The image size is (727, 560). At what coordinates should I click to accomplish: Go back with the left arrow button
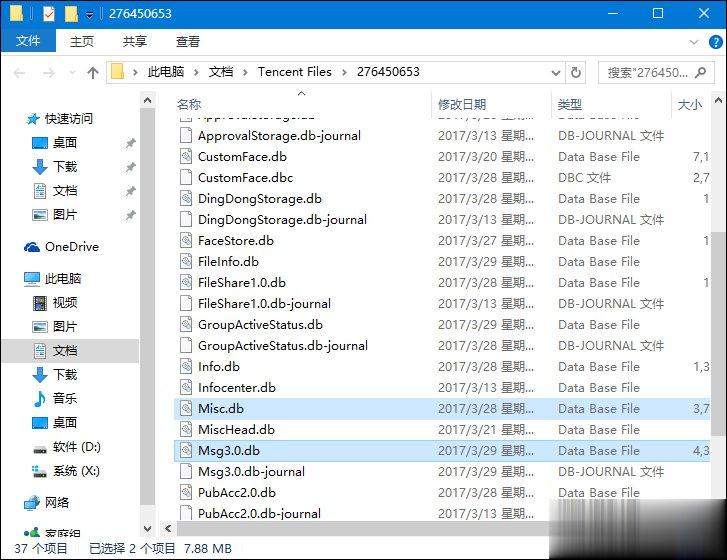[19, 73]
